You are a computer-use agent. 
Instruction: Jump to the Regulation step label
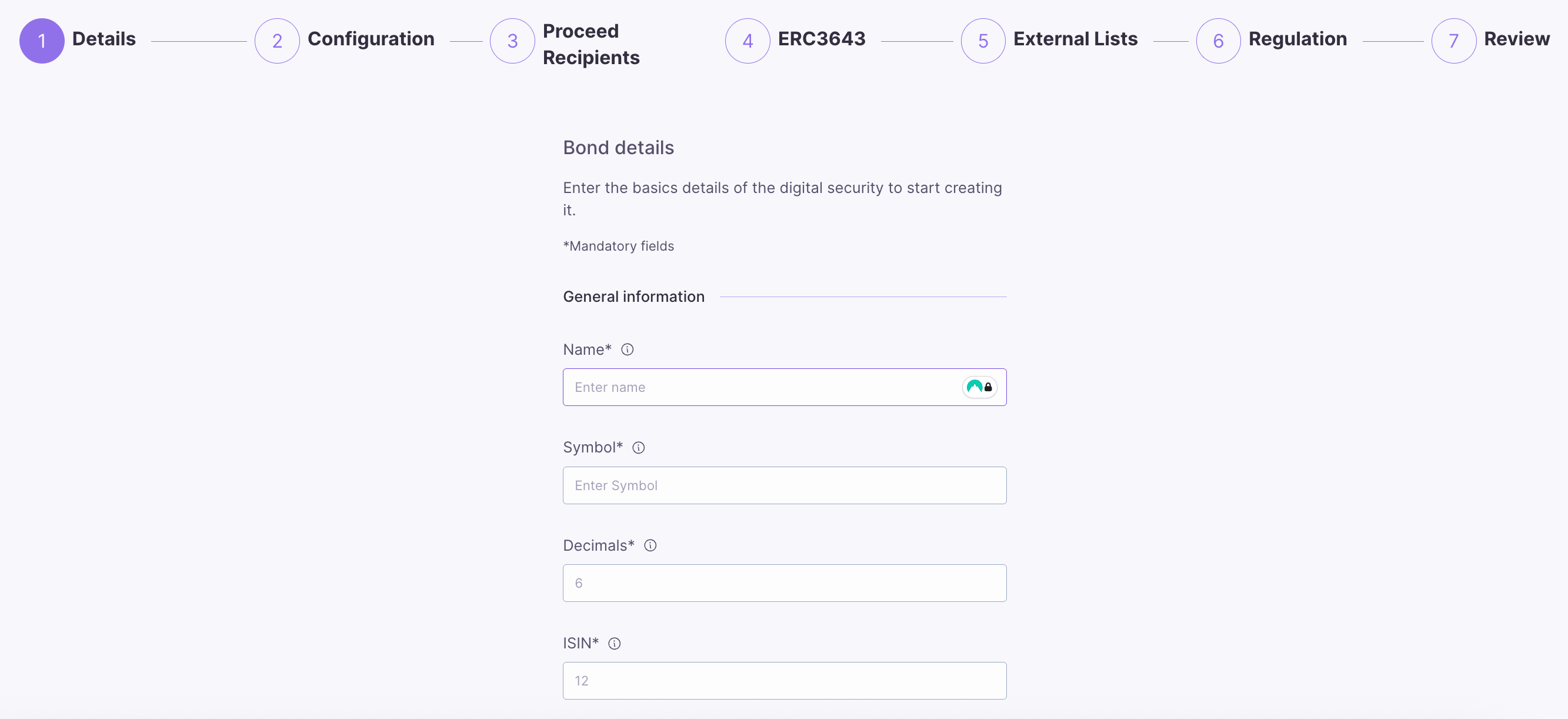(x=1297, y=39)
